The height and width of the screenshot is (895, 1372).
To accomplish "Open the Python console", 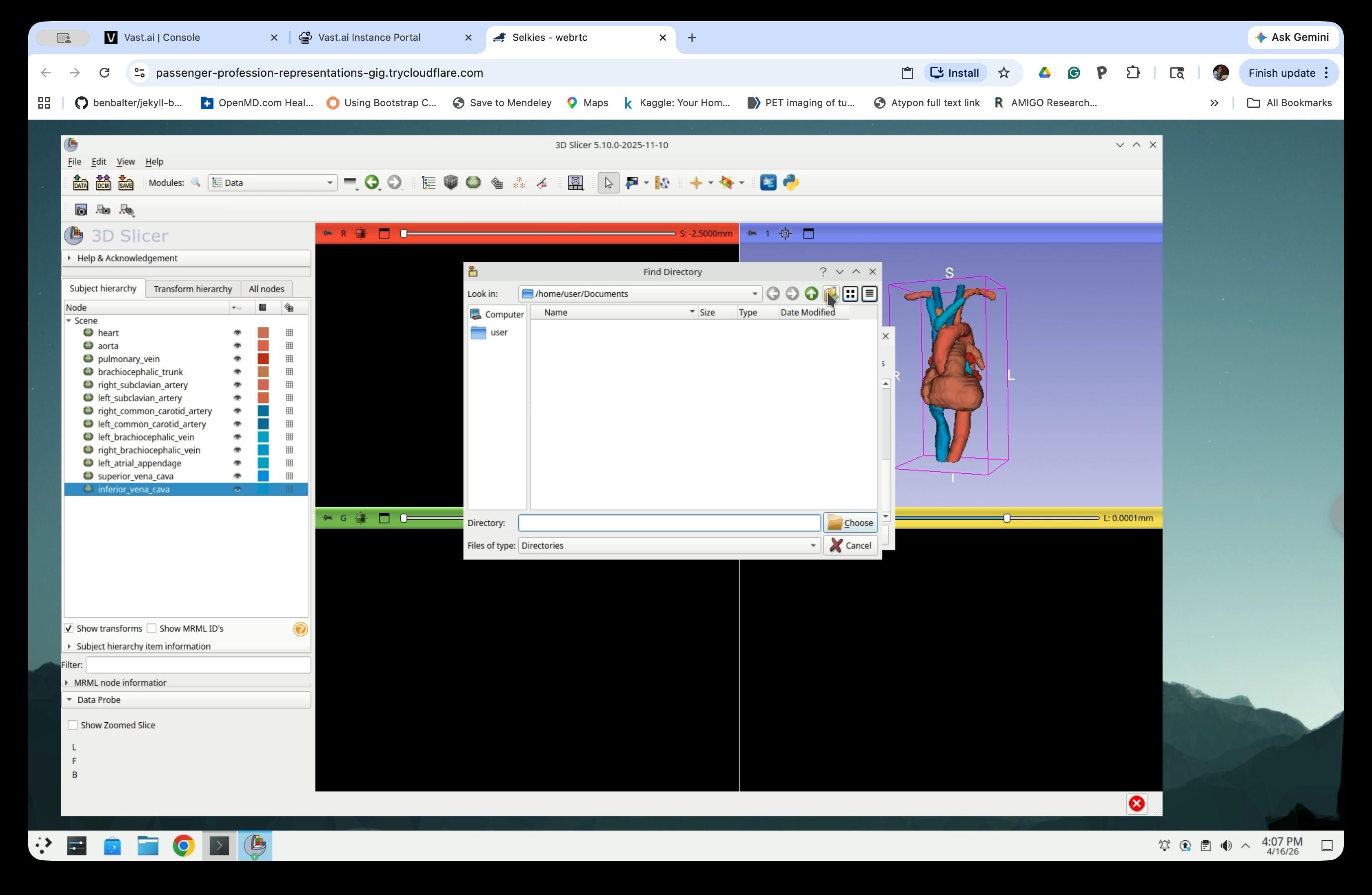I will coord(791,182).
